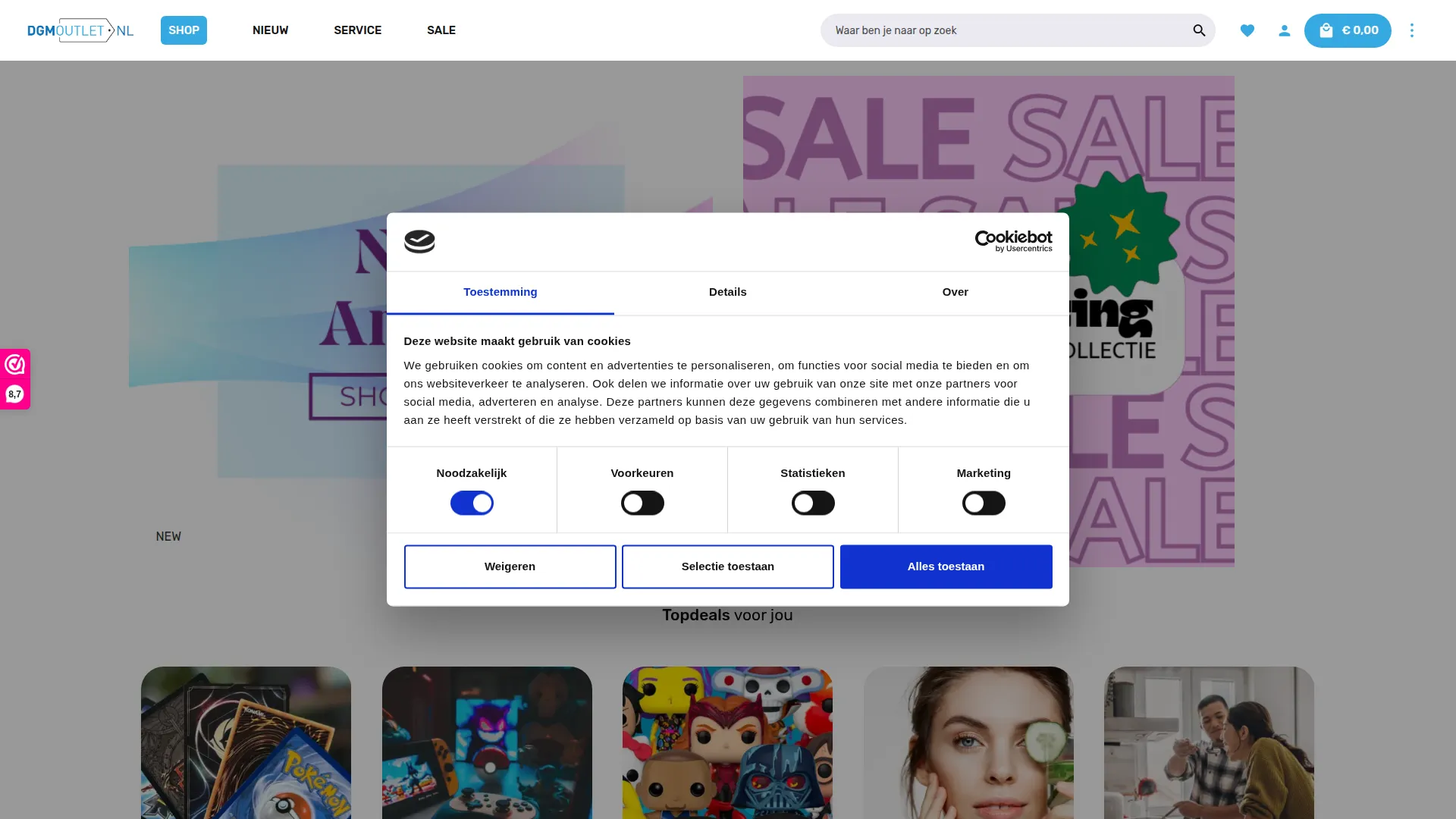Open the cooking couple topdeal thumbnail
The image size is (1456, 819).
point(1209,742)
